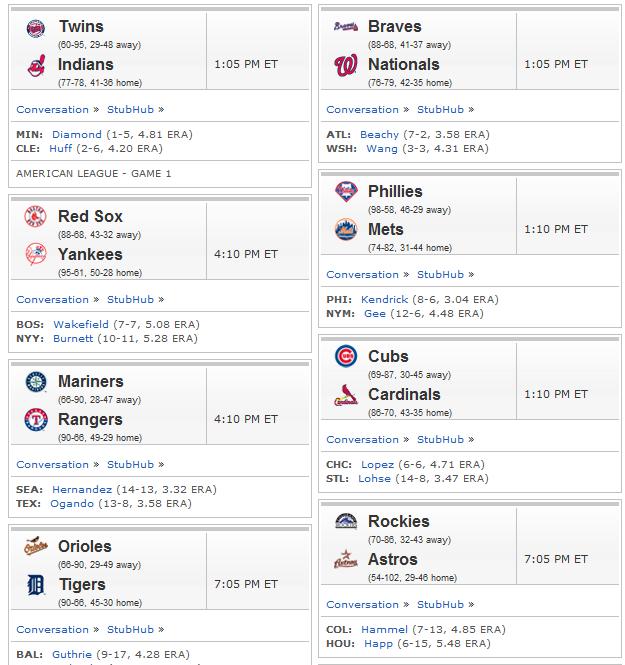
Task: Open the Chicago Cubs logo
Action: (x=346, y=356)
